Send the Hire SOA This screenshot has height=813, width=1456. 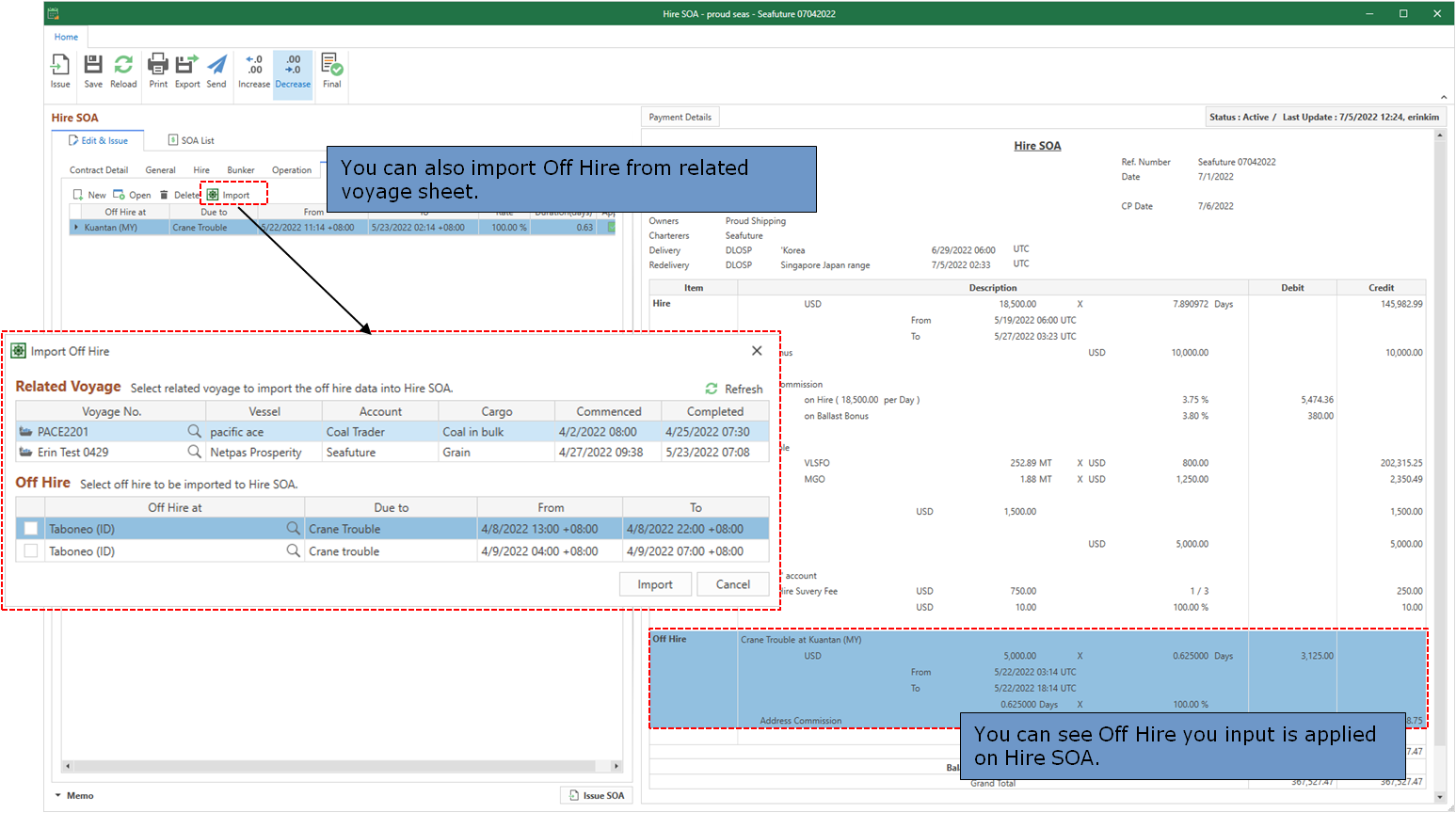pos(216,72)
